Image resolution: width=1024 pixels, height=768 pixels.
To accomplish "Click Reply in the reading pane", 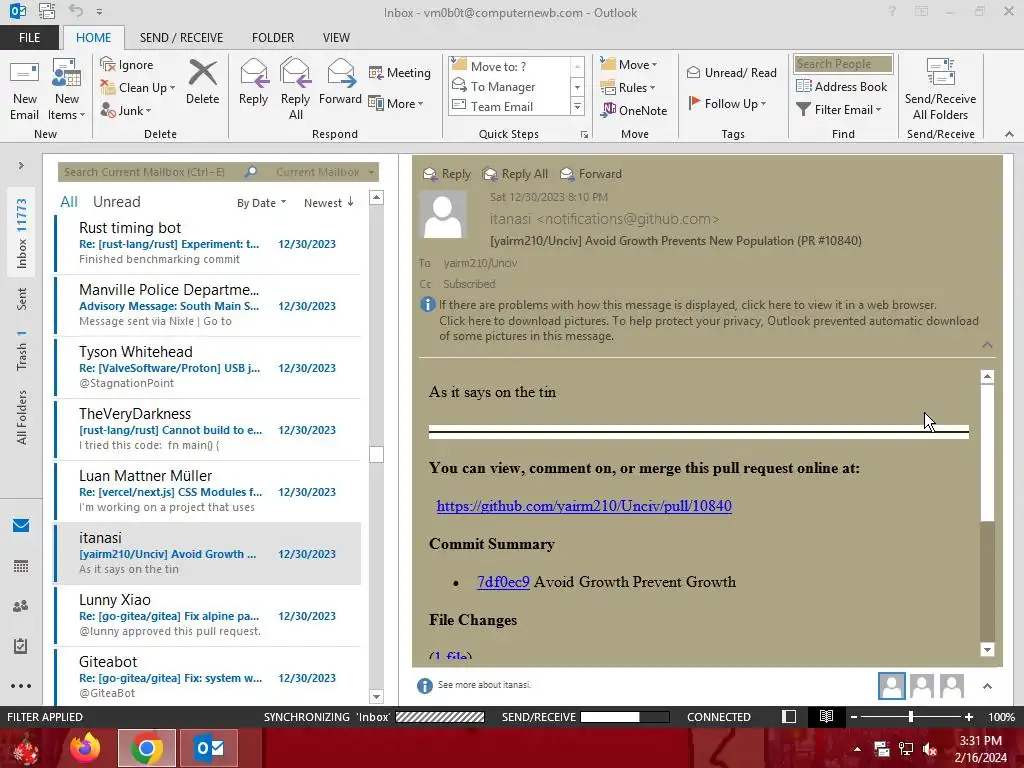I will (447, 174).
